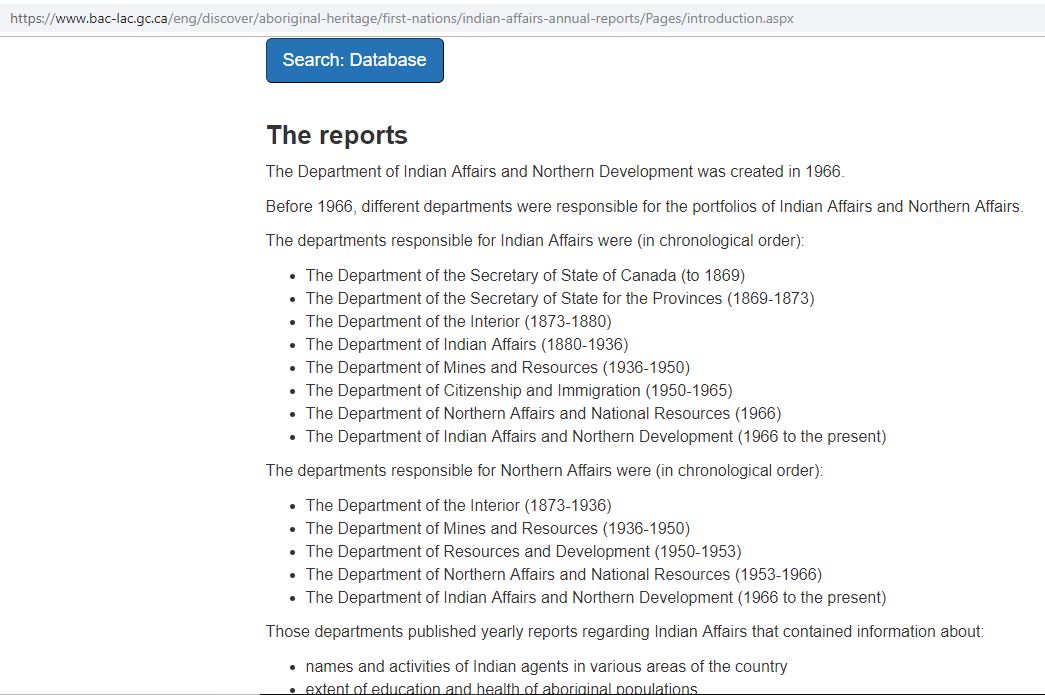Select the Secretary of State for the Provinces item
The image size is (1045, 695).
[560, 298]
